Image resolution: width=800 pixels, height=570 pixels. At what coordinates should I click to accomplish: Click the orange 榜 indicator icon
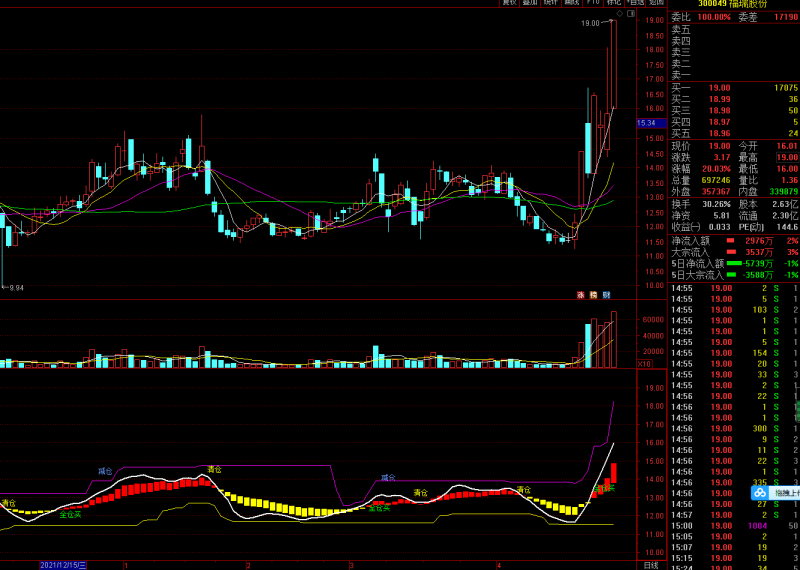(592, 295)
